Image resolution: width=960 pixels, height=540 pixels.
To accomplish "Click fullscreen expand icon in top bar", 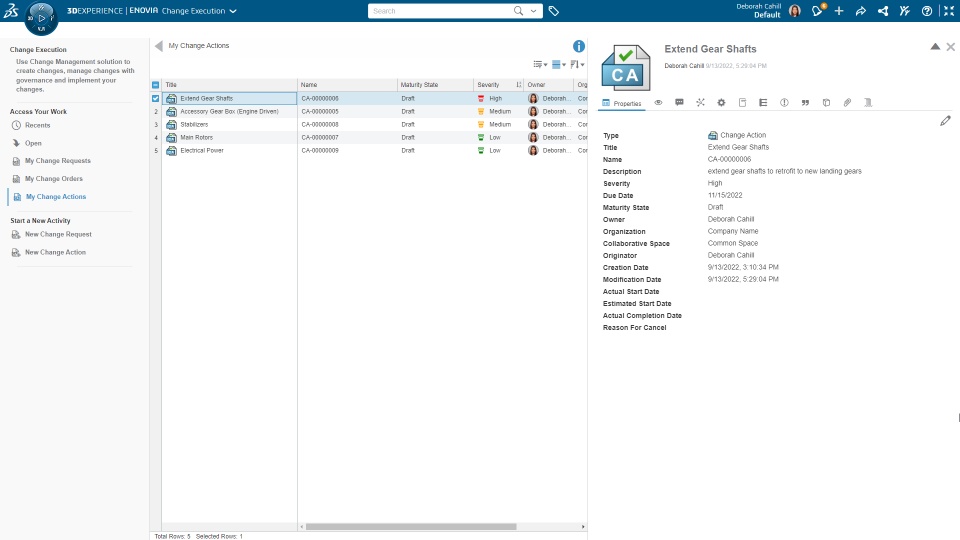I will pyautogui.click(x=948, y=11).
